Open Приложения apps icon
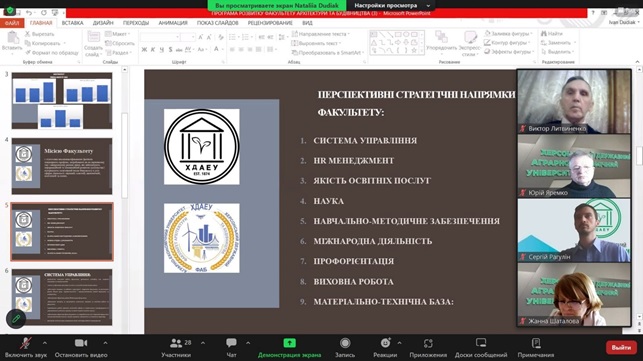This screenshot has height=361, width=643. click(428, 343)
